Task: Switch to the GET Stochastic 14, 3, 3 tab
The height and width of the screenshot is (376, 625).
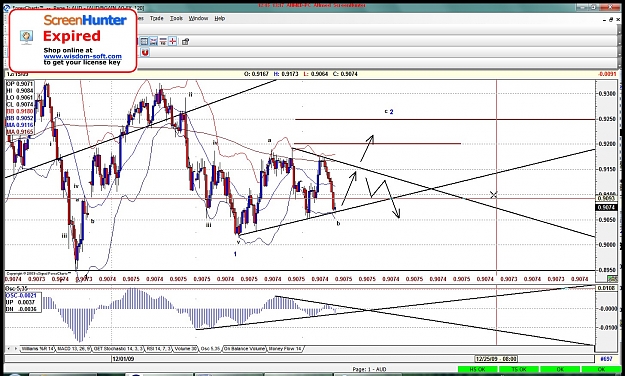Action: (x=118, y=348)
